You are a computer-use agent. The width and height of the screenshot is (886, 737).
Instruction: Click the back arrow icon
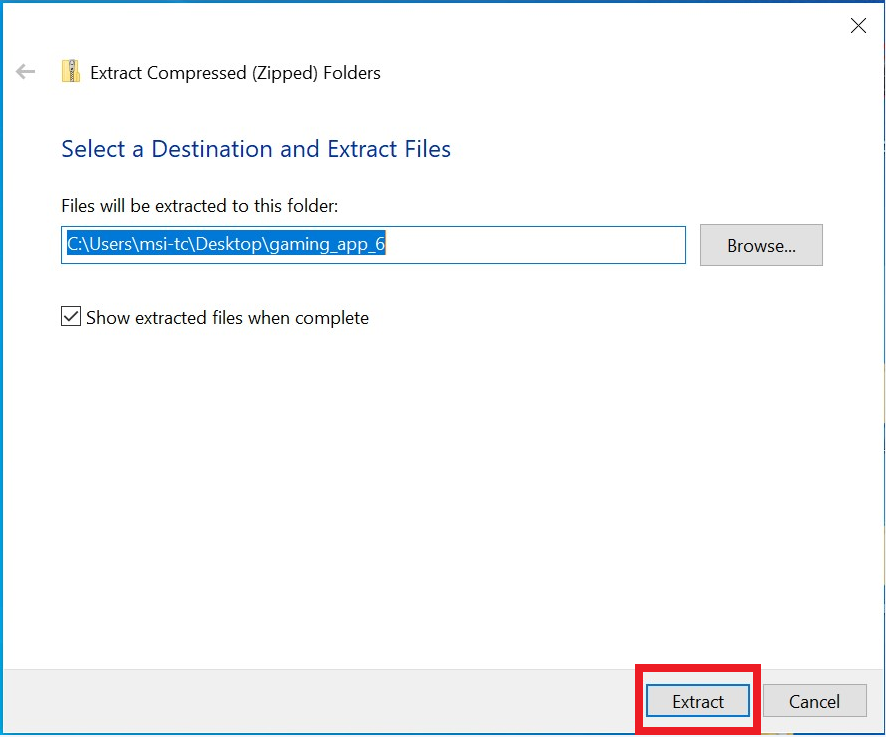point(26,72)
